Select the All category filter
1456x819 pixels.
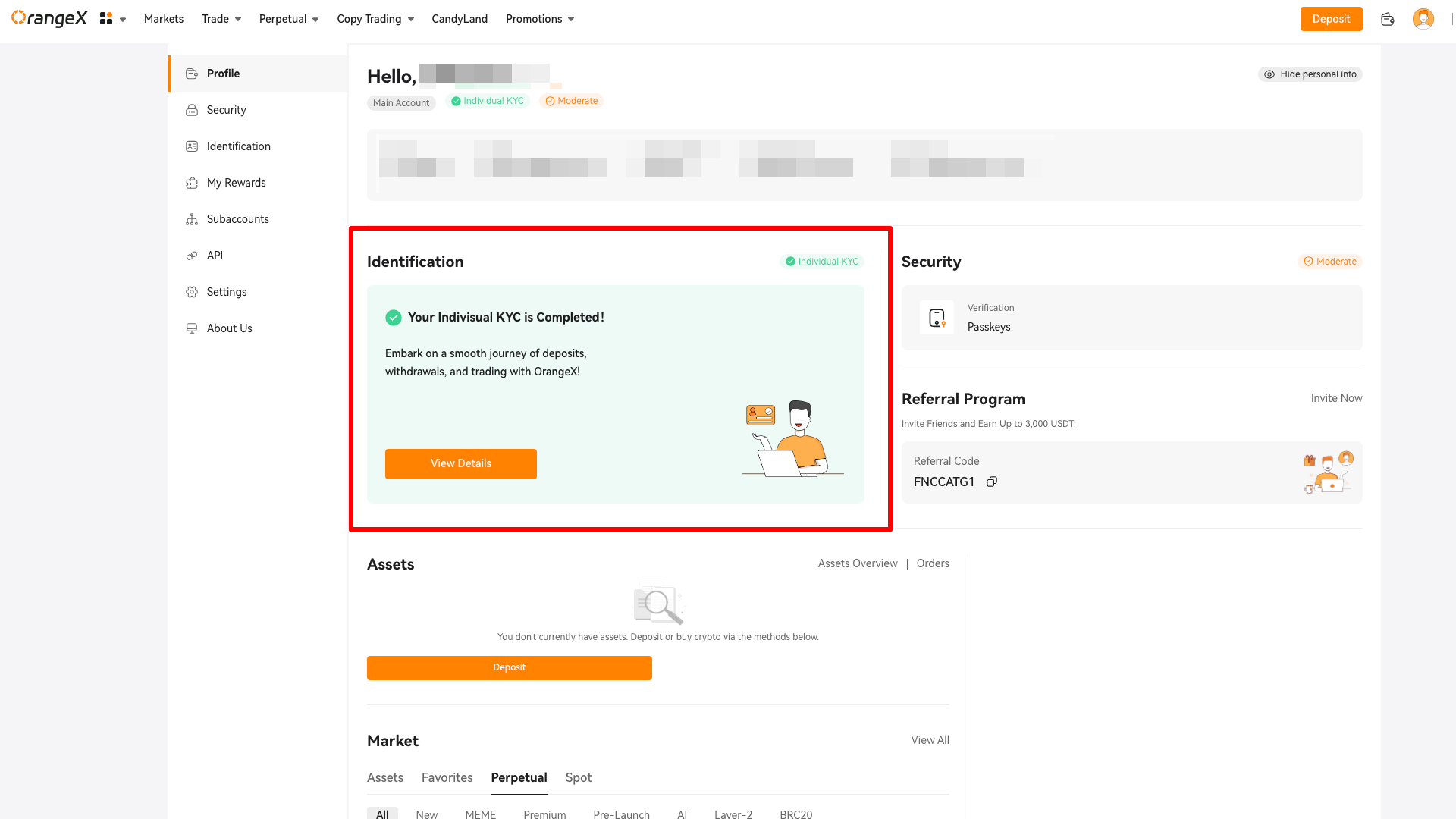pos(382,814)
